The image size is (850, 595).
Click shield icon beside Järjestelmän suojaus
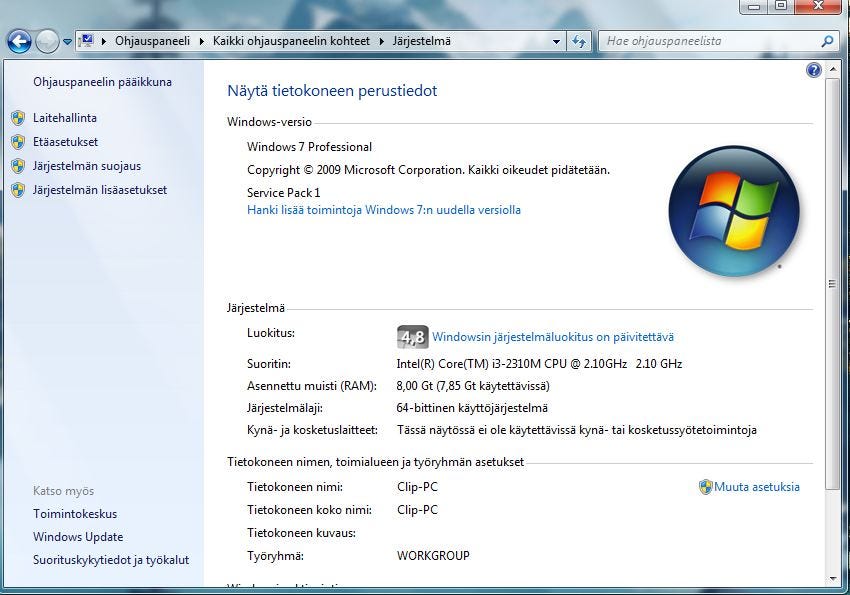click(x=18, y=166)
